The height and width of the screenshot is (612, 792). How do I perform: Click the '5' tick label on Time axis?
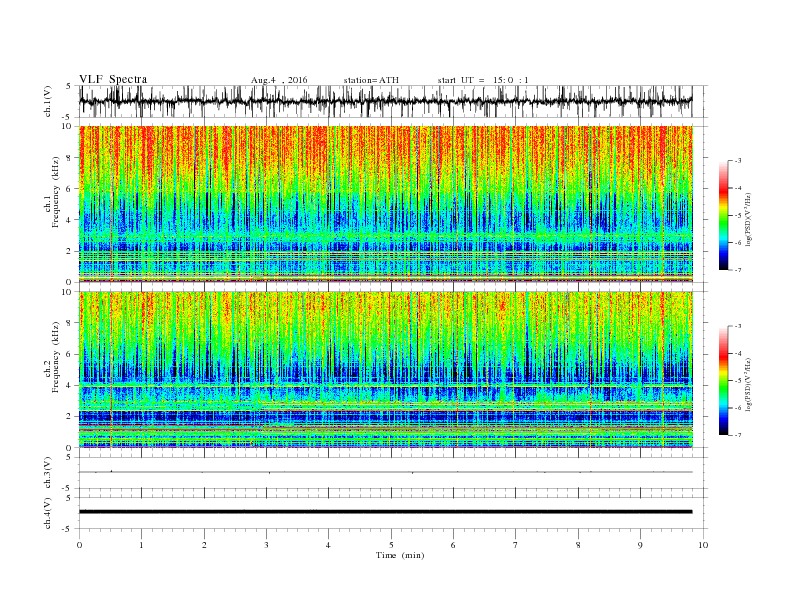pos(391,545)
